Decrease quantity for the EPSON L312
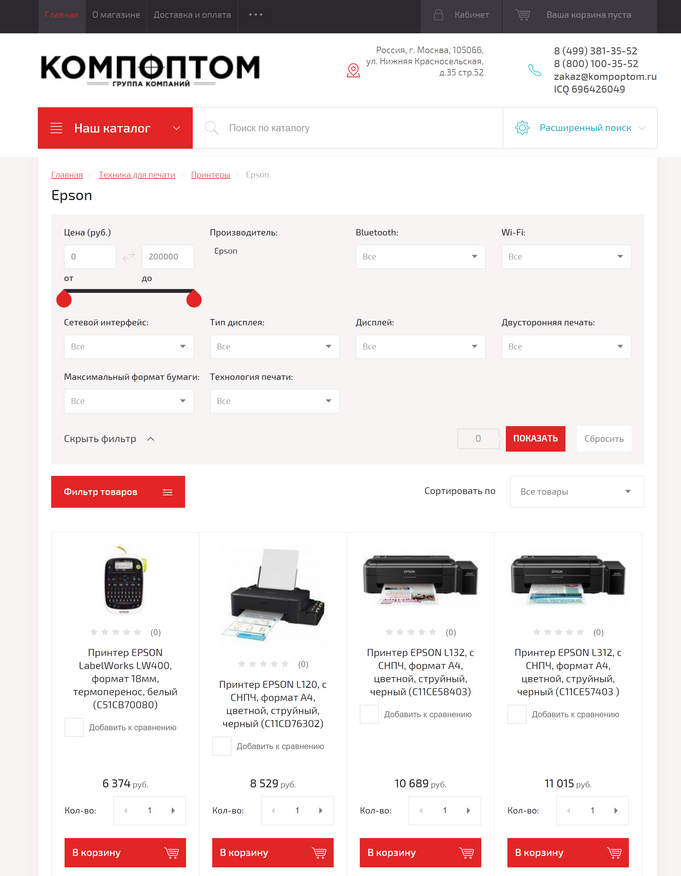681x876 pixels. click(568, 810)
